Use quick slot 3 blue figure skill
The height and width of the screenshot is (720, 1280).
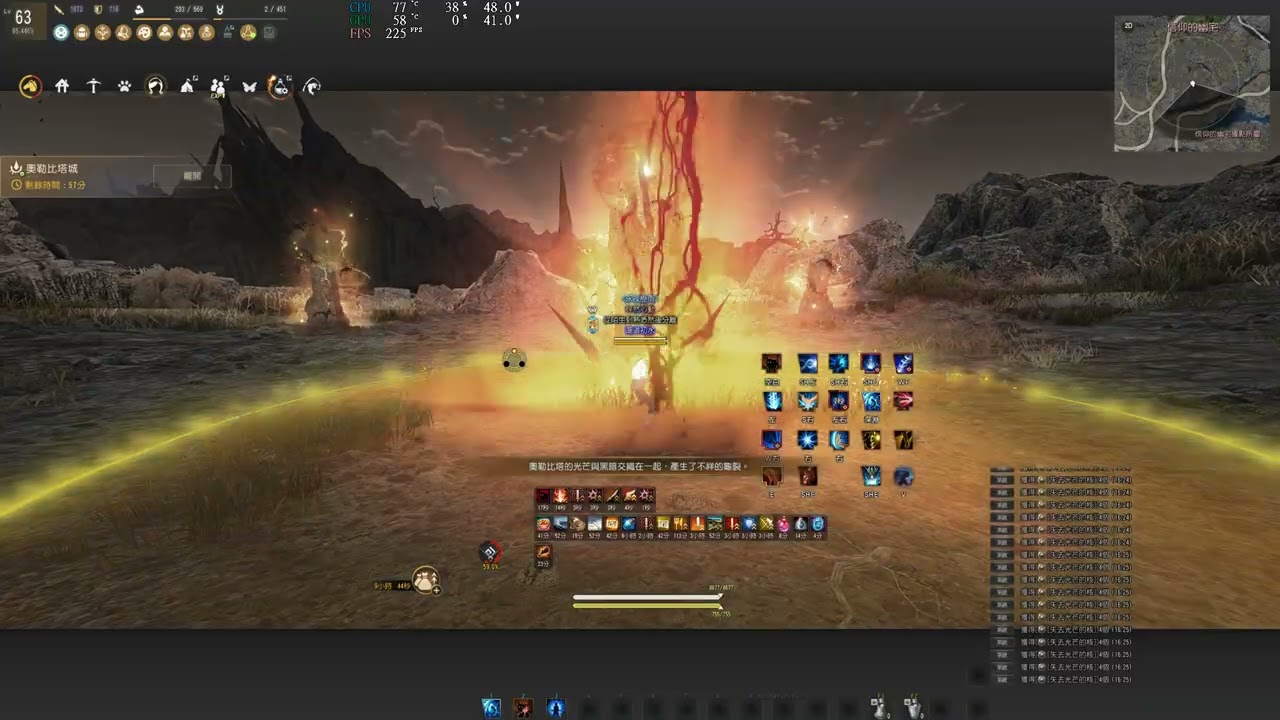(556, 708)
